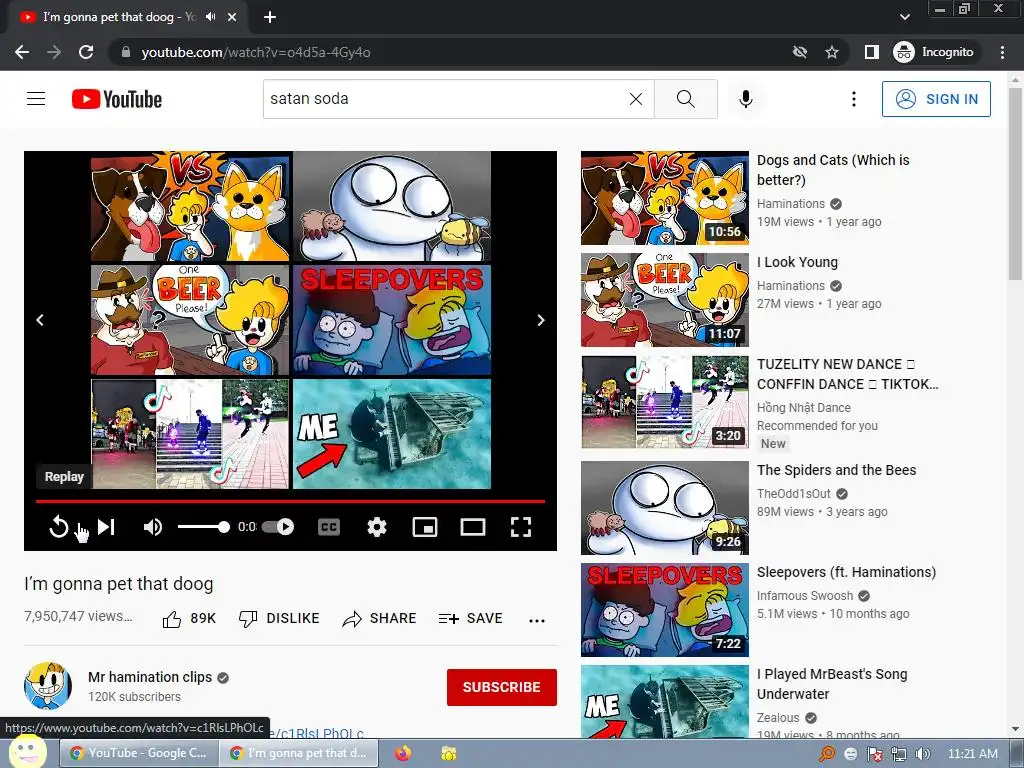Click the SIGN IN button

(936, 99)
